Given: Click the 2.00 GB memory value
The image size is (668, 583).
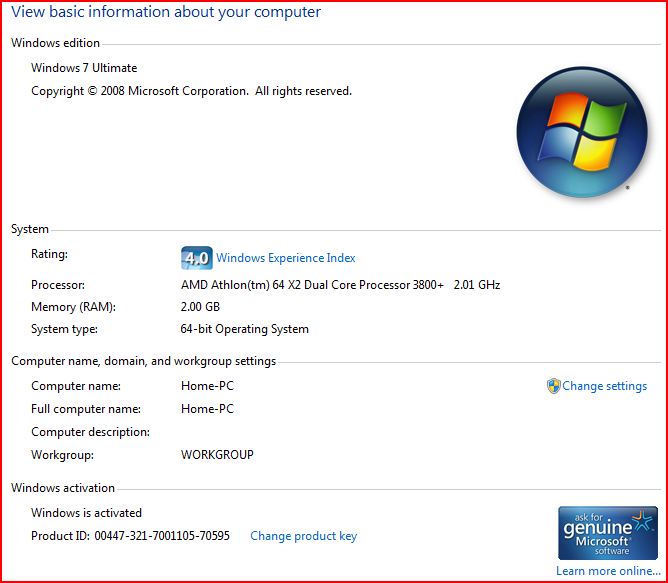Looking at the screenshot, I should tap(200, 307).
